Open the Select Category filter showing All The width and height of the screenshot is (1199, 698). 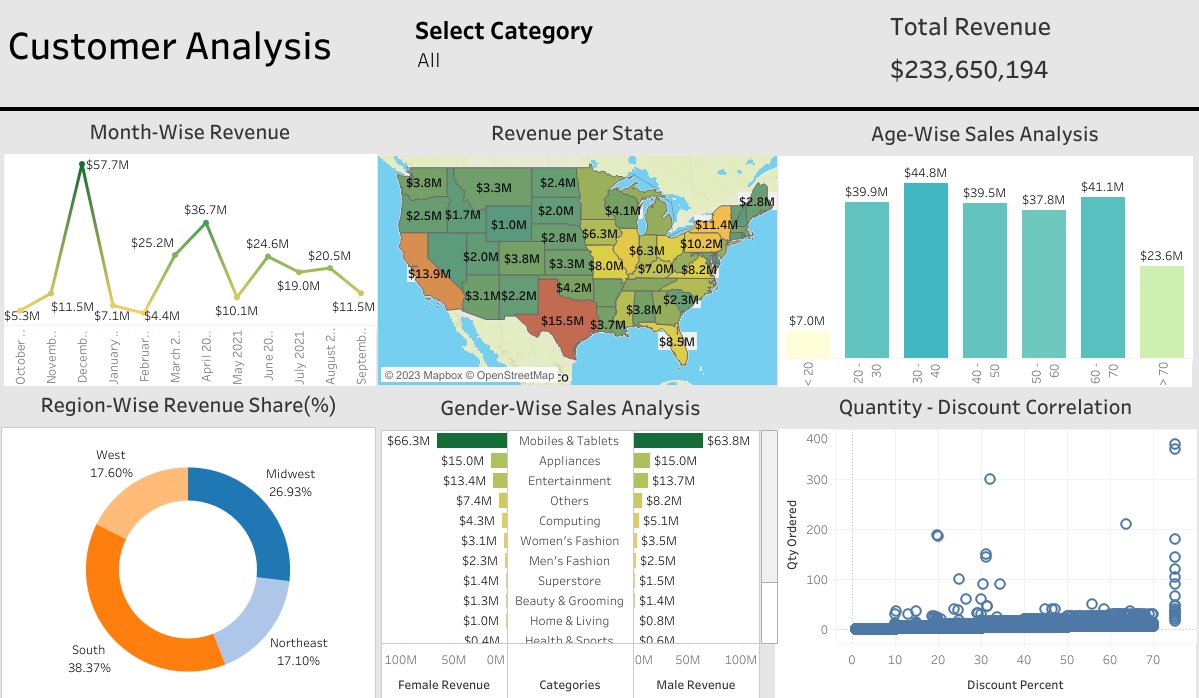(x=428, y=60)
